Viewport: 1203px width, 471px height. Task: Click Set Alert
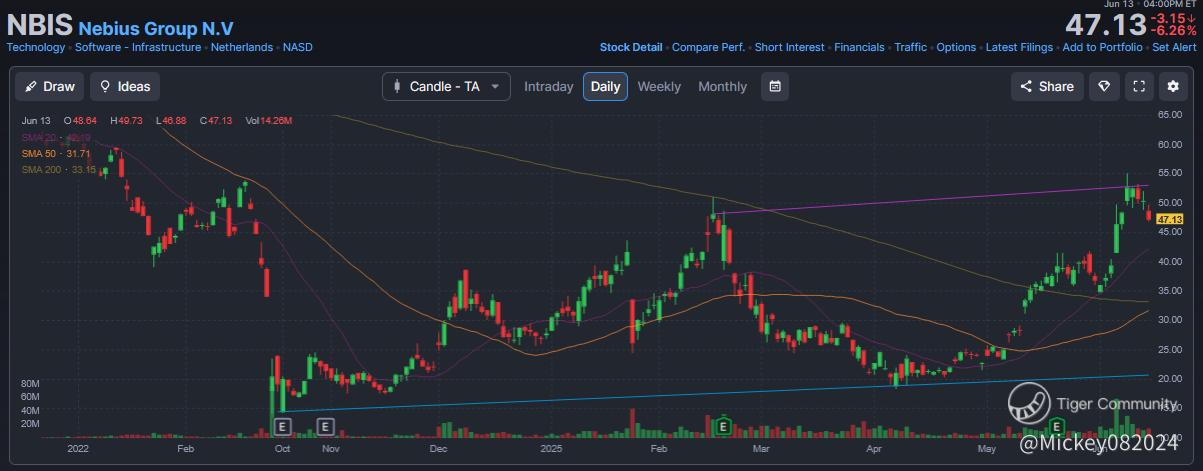pyautogui.click(x=1174, y=47)
